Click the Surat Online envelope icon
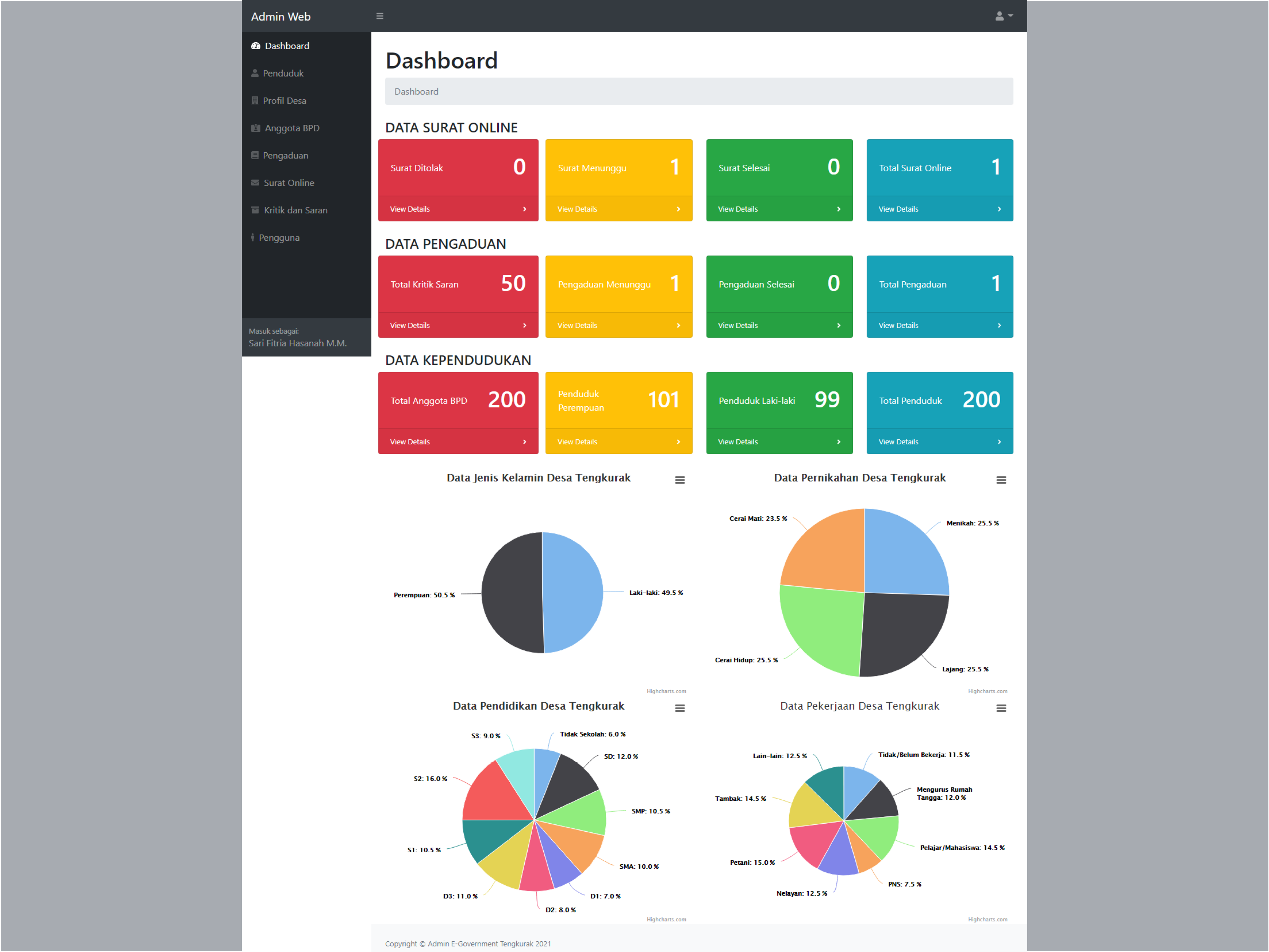 tap(255, 183)
